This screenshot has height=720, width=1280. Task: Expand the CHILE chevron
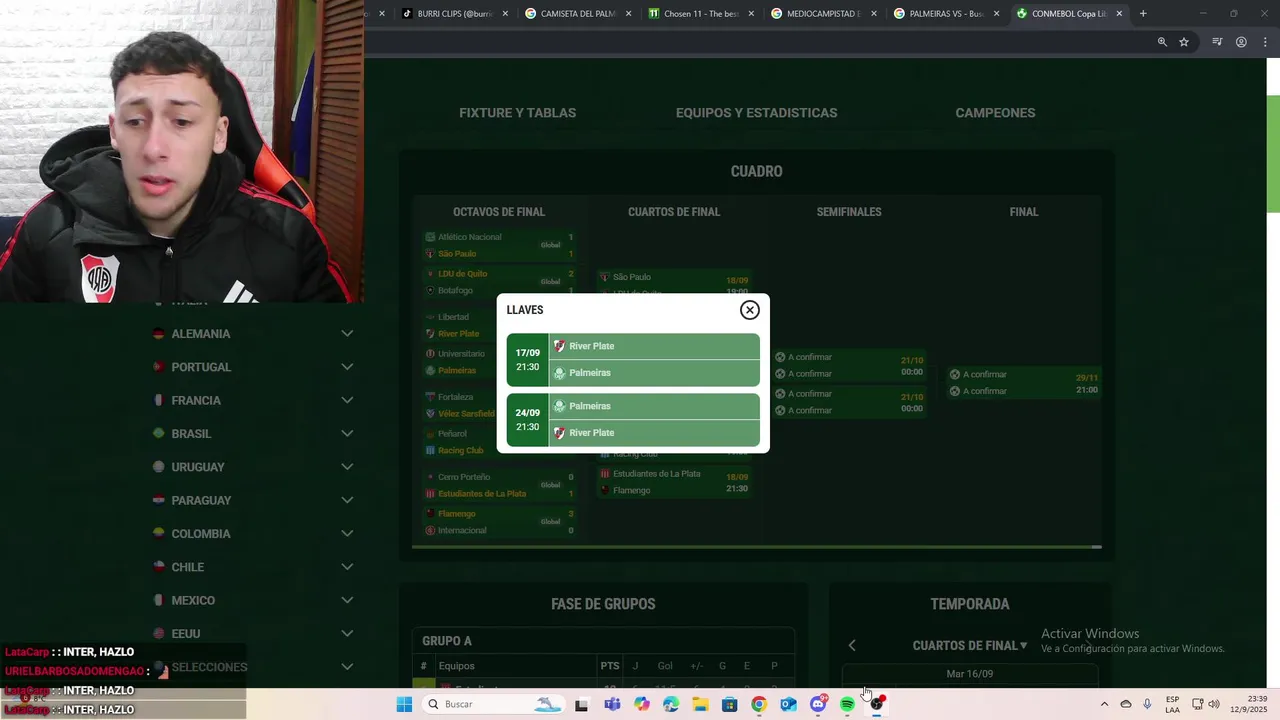coord(347,567)
